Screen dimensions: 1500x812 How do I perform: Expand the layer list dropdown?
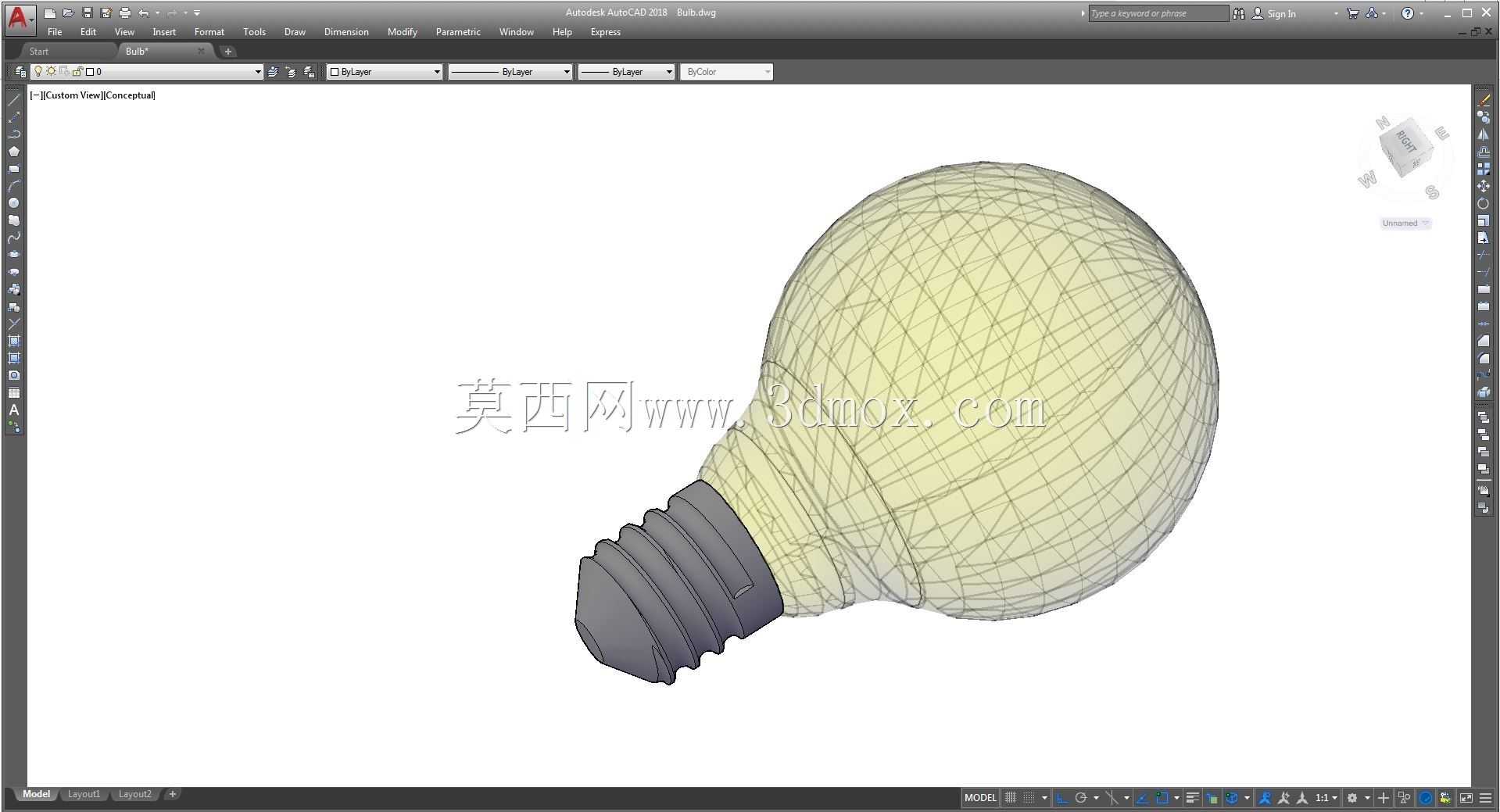[258, 72]
